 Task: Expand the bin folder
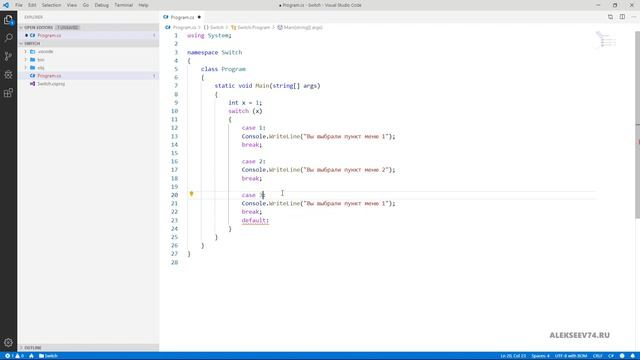point(26,60)
